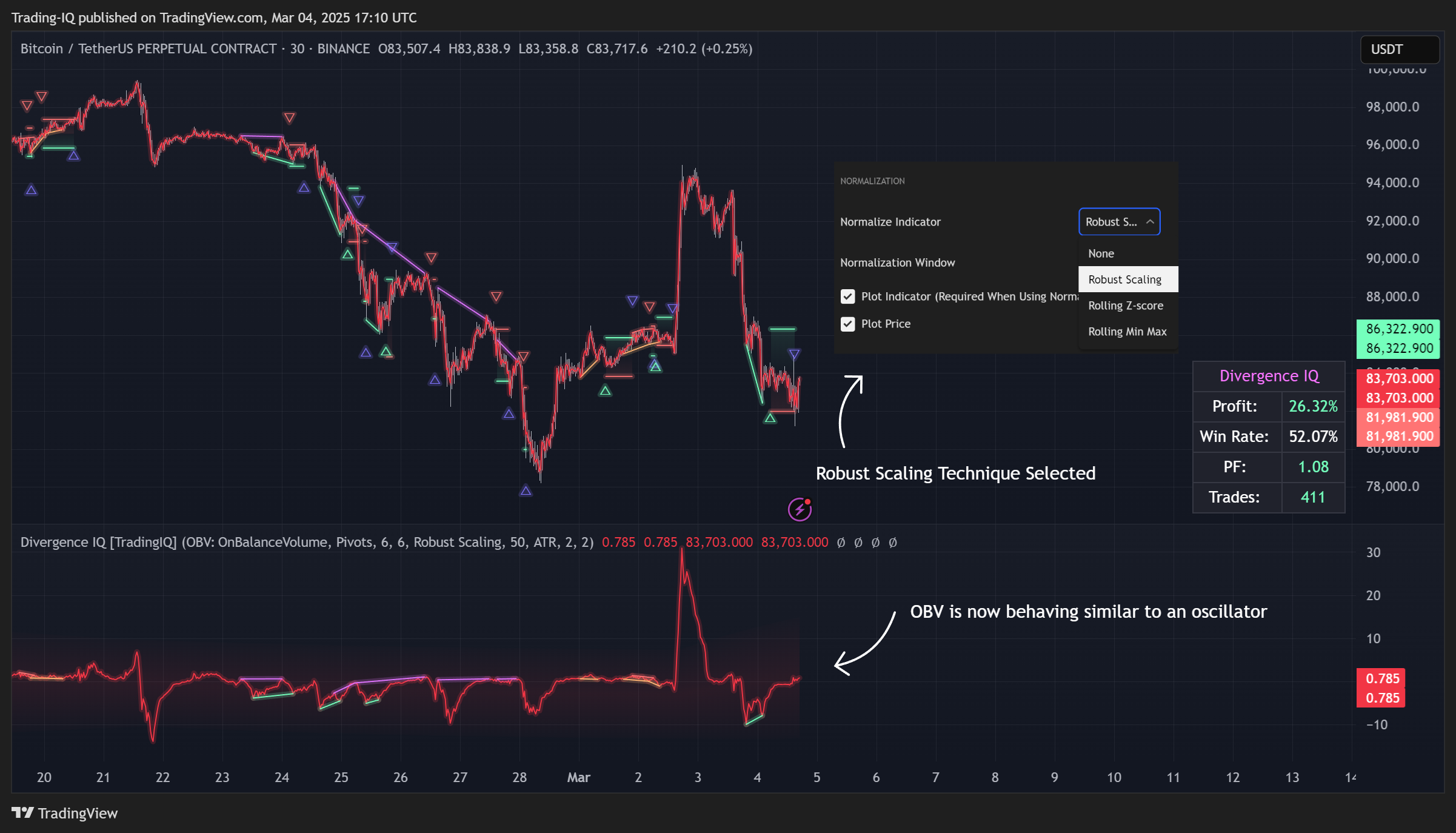The image size is (1456, 833).
Task: Click the upper red 83,703.000 price label
Action: pyautogui.click(x=1398, y=378)
